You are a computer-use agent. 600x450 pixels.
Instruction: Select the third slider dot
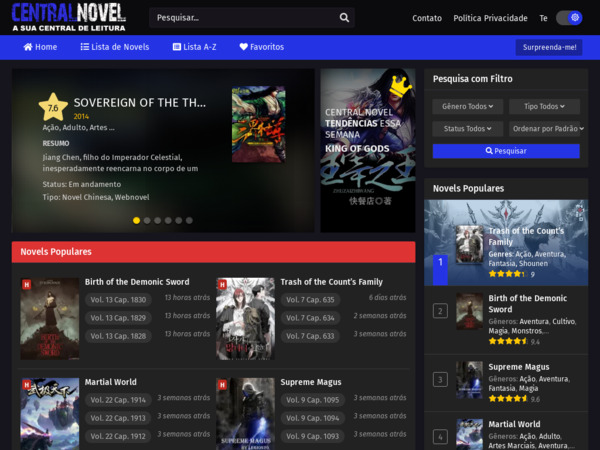point(157,220)
